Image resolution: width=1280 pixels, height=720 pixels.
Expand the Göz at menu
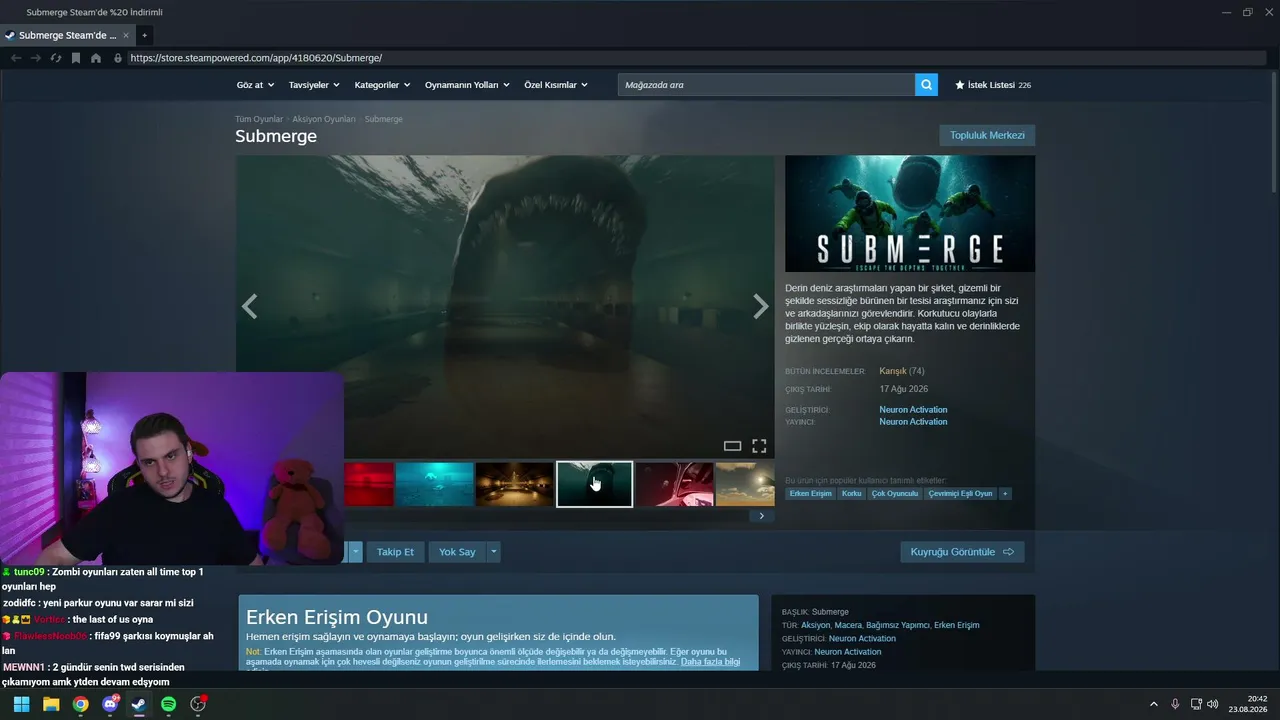point(255,85)
